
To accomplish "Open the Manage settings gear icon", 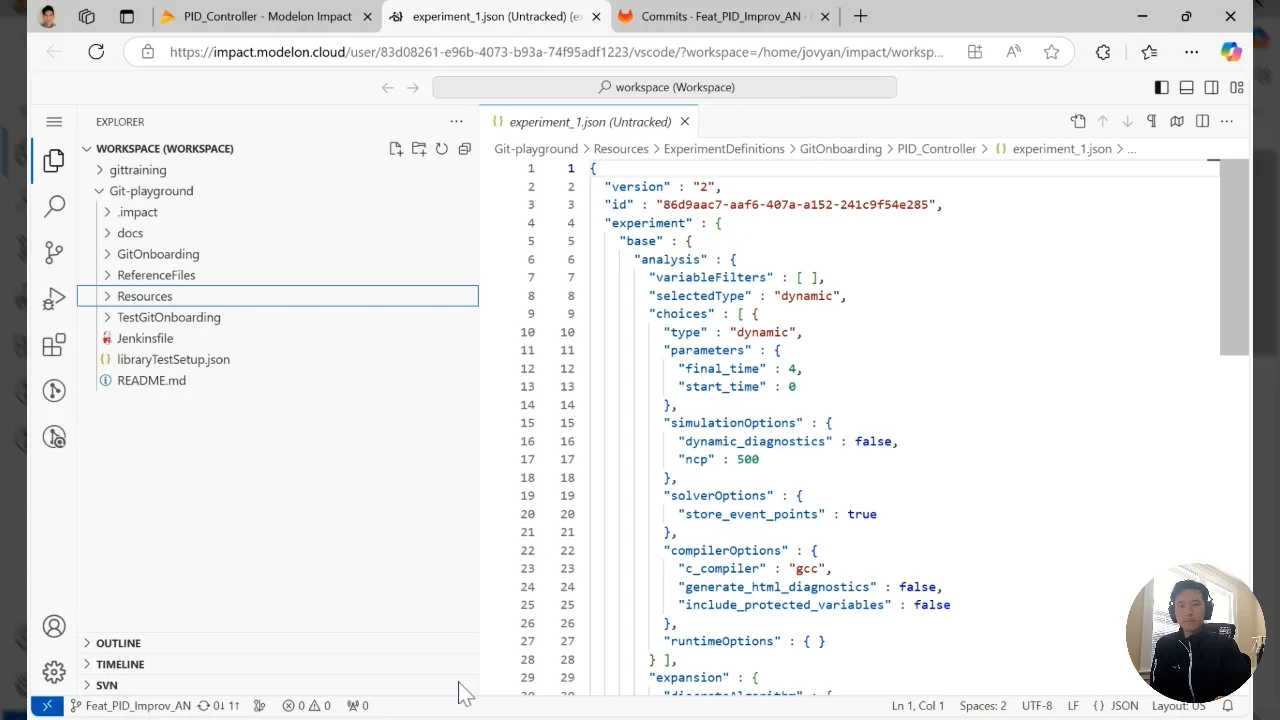I will click(x=54, y=672).
